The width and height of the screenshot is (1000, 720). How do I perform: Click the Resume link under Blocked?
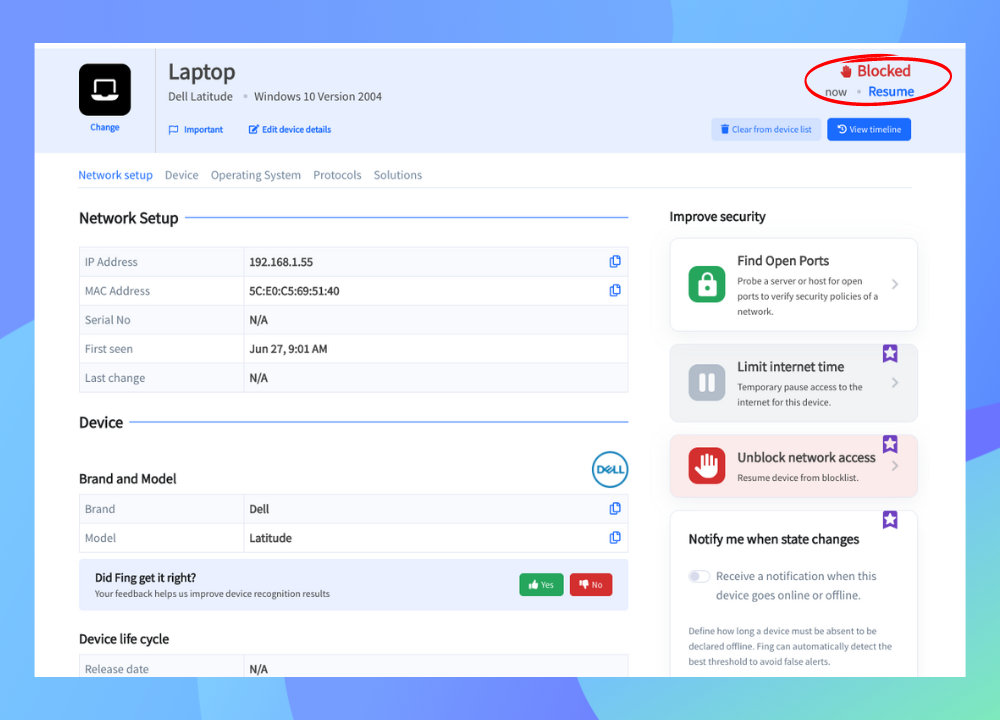pyautogui.click(x=891, y=92)
